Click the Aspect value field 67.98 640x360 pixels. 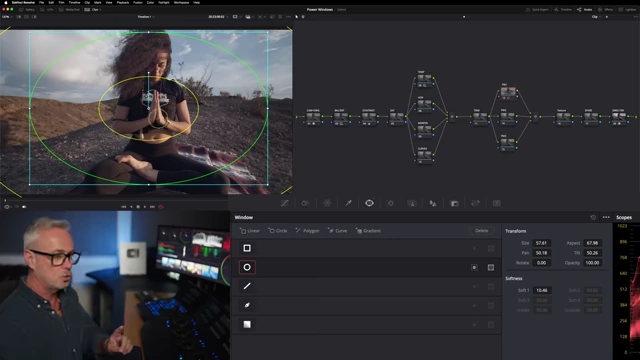tap(592, 243)
